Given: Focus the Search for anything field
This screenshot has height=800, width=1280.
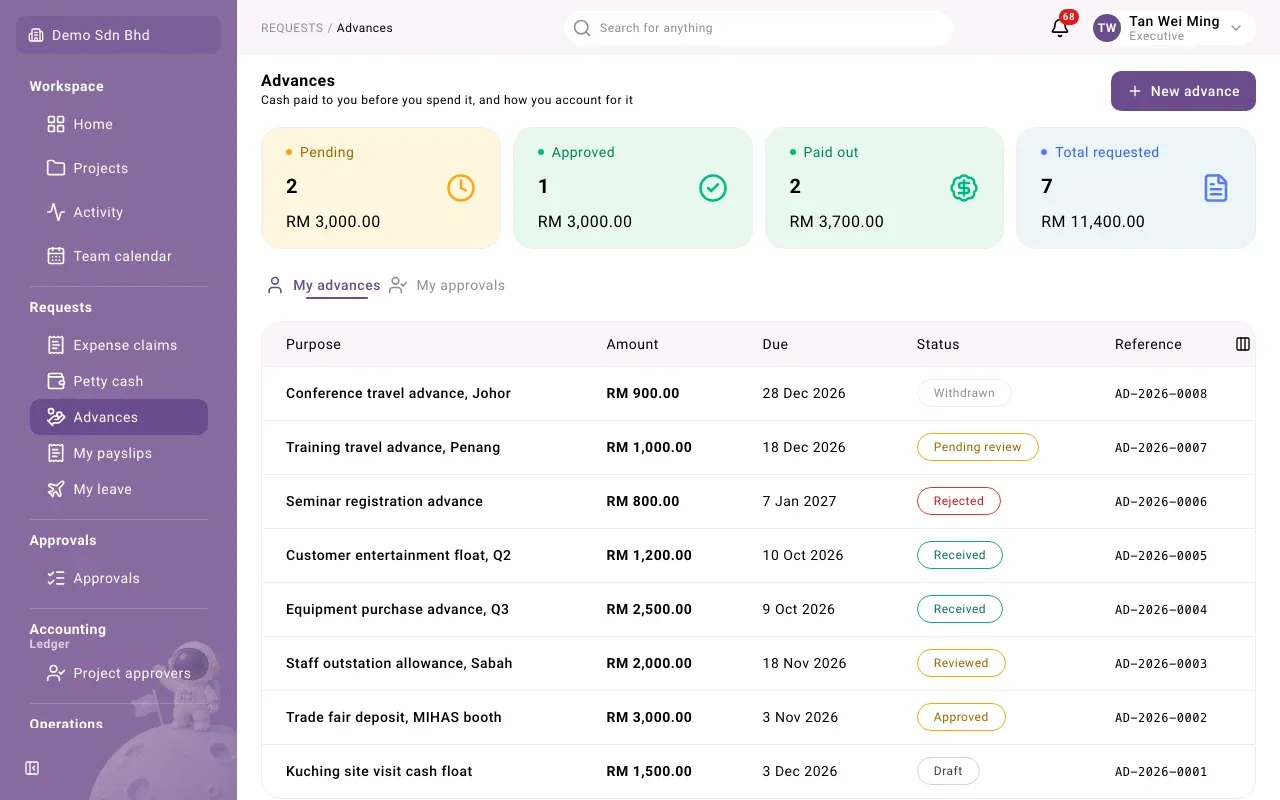Looking at the screenshot, I should click(758, 28).
